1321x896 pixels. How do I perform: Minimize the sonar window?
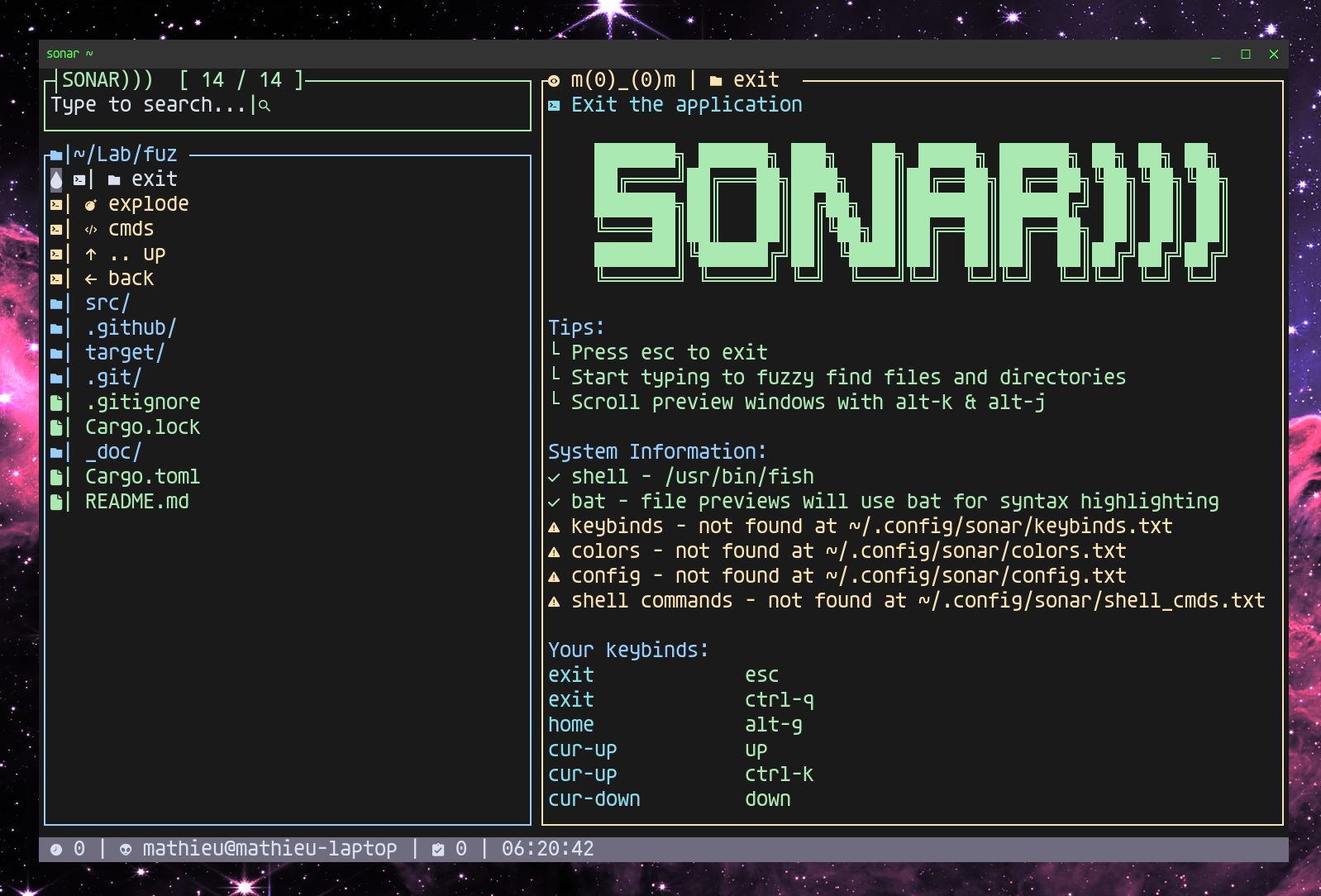(1216, 55)
